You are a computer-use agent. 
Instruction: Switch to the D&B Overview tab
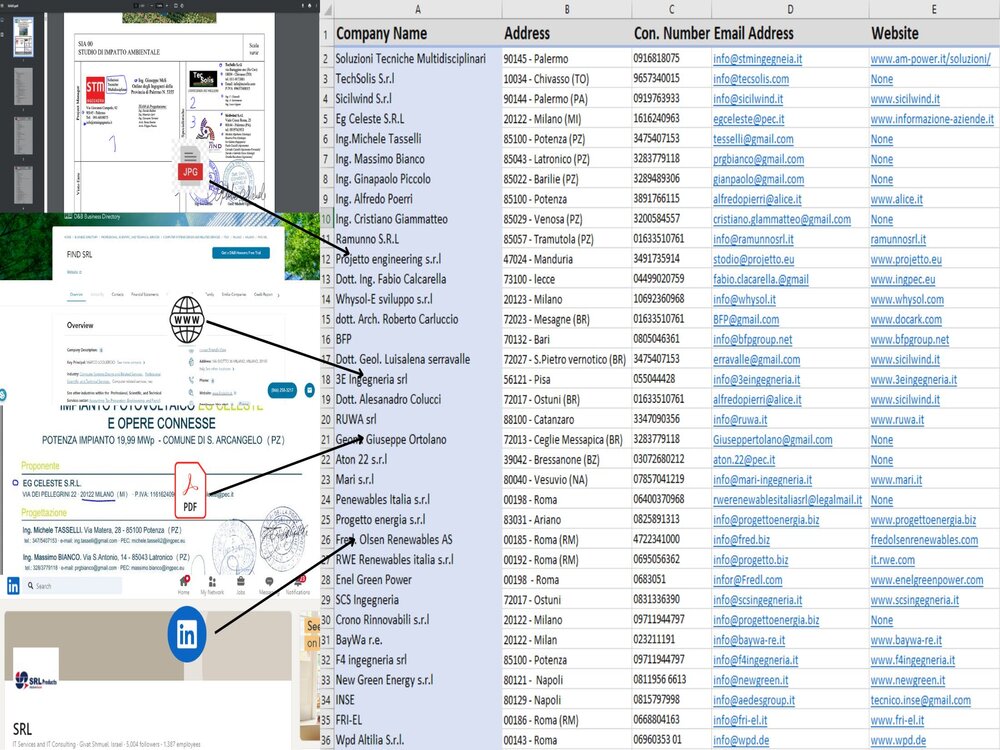(77, 295)
